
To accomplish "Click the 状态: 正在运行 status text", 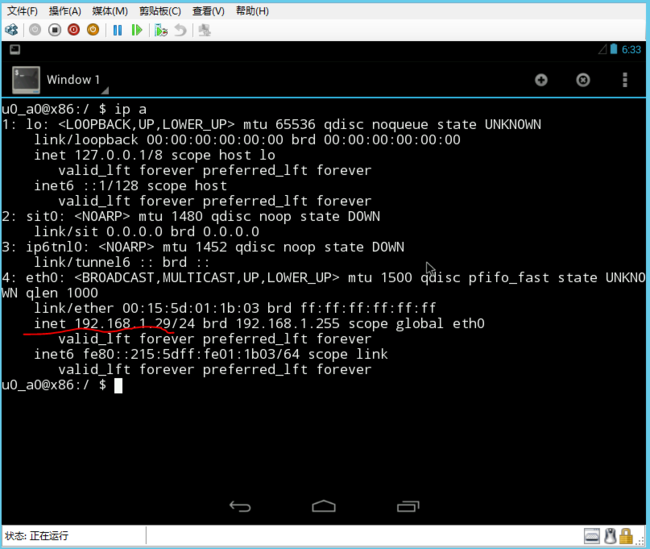I will click(36, 536).
